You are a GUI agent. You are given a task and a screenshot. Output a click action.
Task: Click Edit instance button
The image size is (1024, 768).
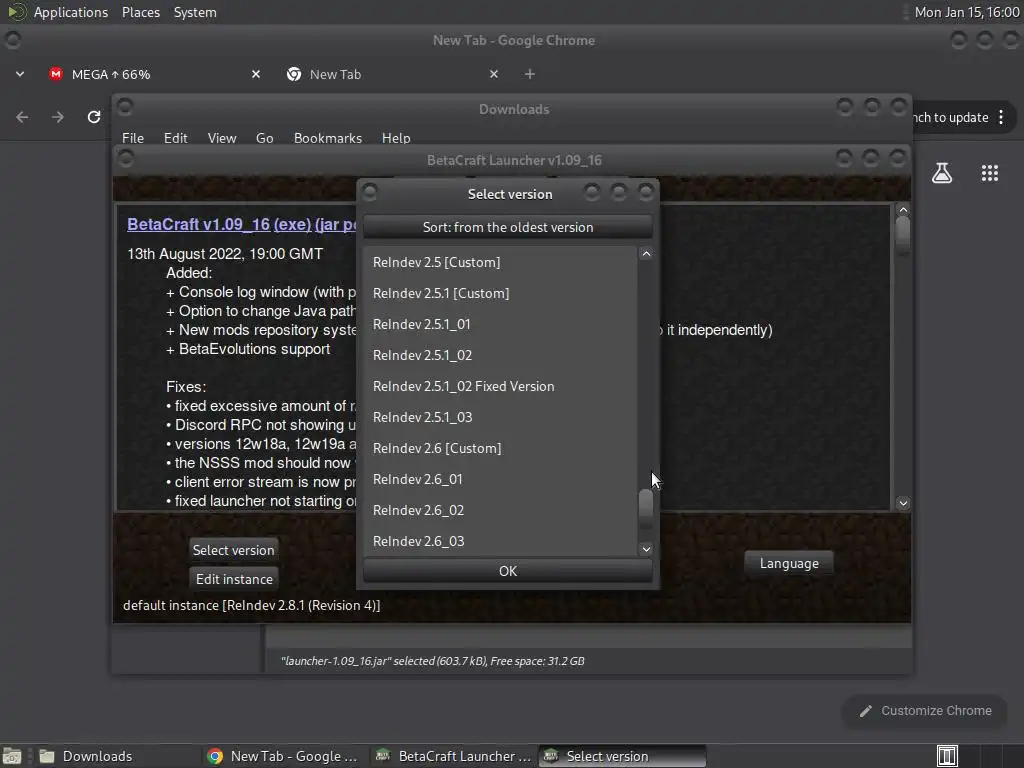click(x=234, y=579)
